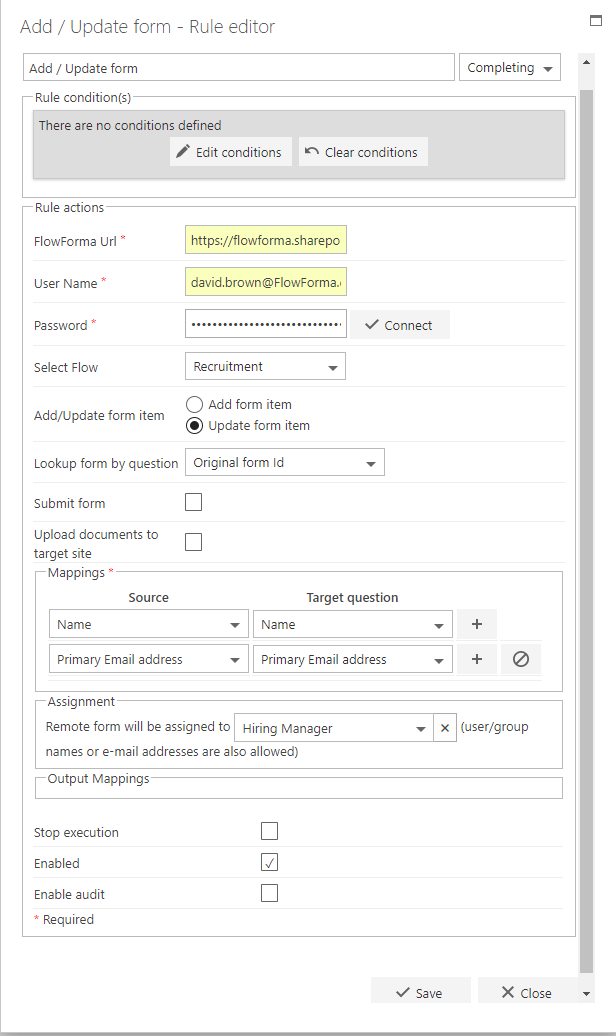Click the Output Mappings label

pyautogui.click(x=98, y=778)
